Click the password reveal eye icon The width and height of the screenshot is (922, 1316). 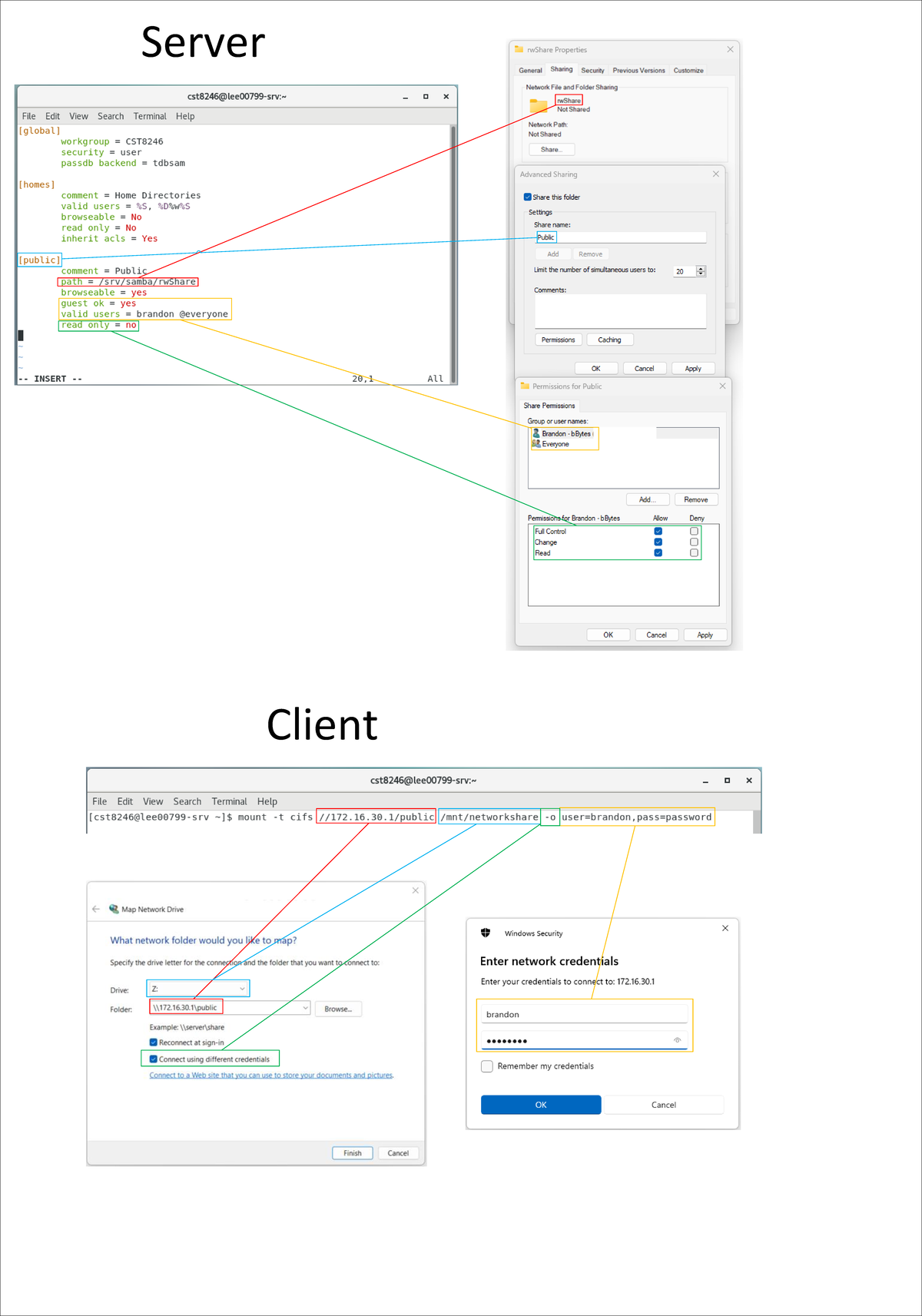677,1040
